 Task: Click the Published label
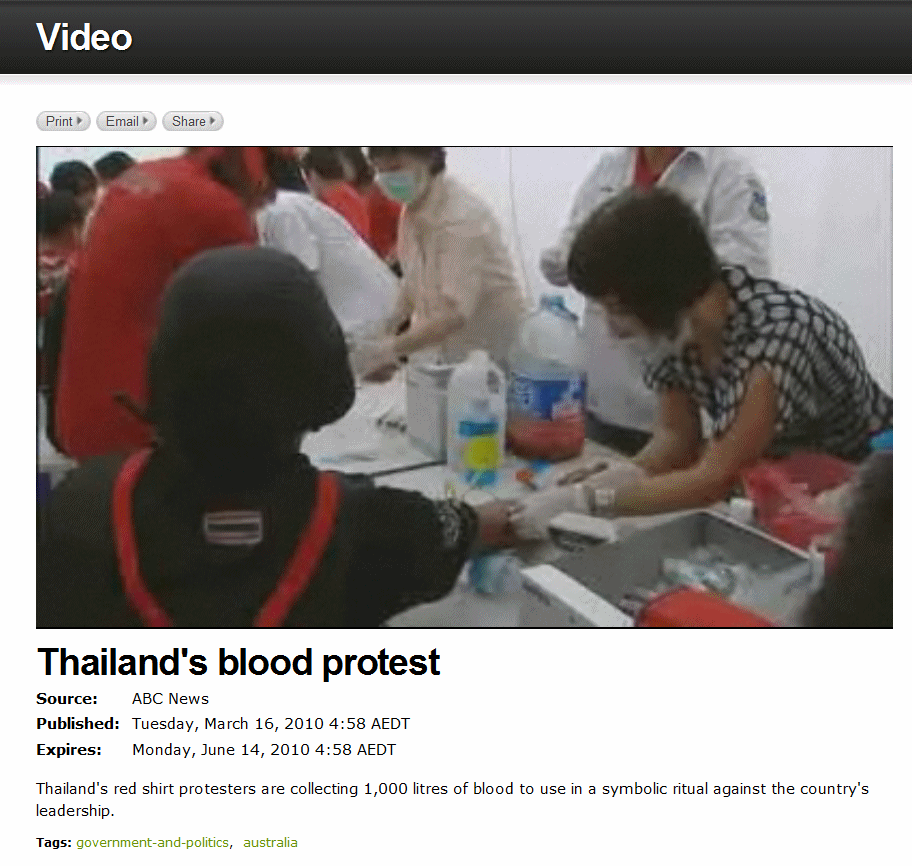point(78,724)
